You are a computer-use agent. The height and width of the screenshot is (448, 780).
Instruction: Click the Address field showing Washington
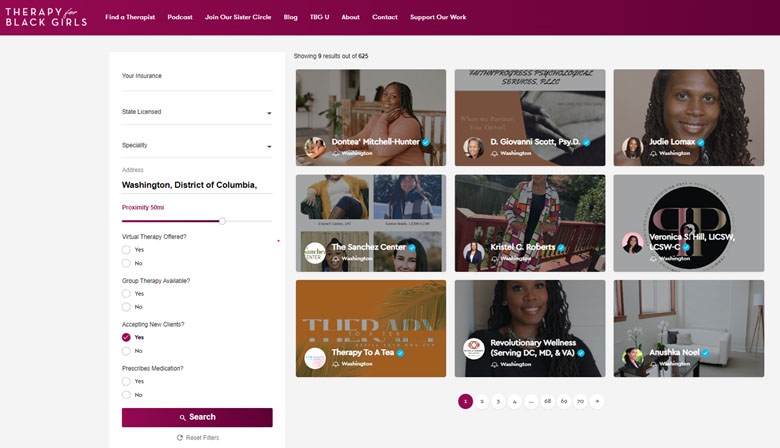(x=197, y=185)
